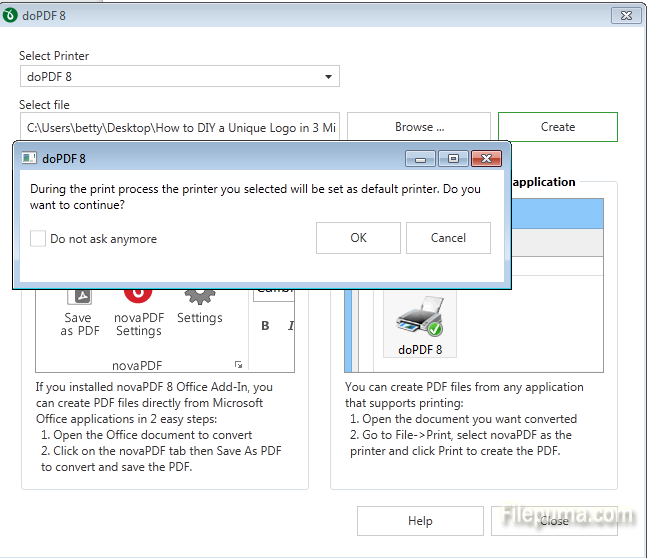Click the Select file path field
The width and height of the screenshot is (647, 558).
tap(180, 127)
